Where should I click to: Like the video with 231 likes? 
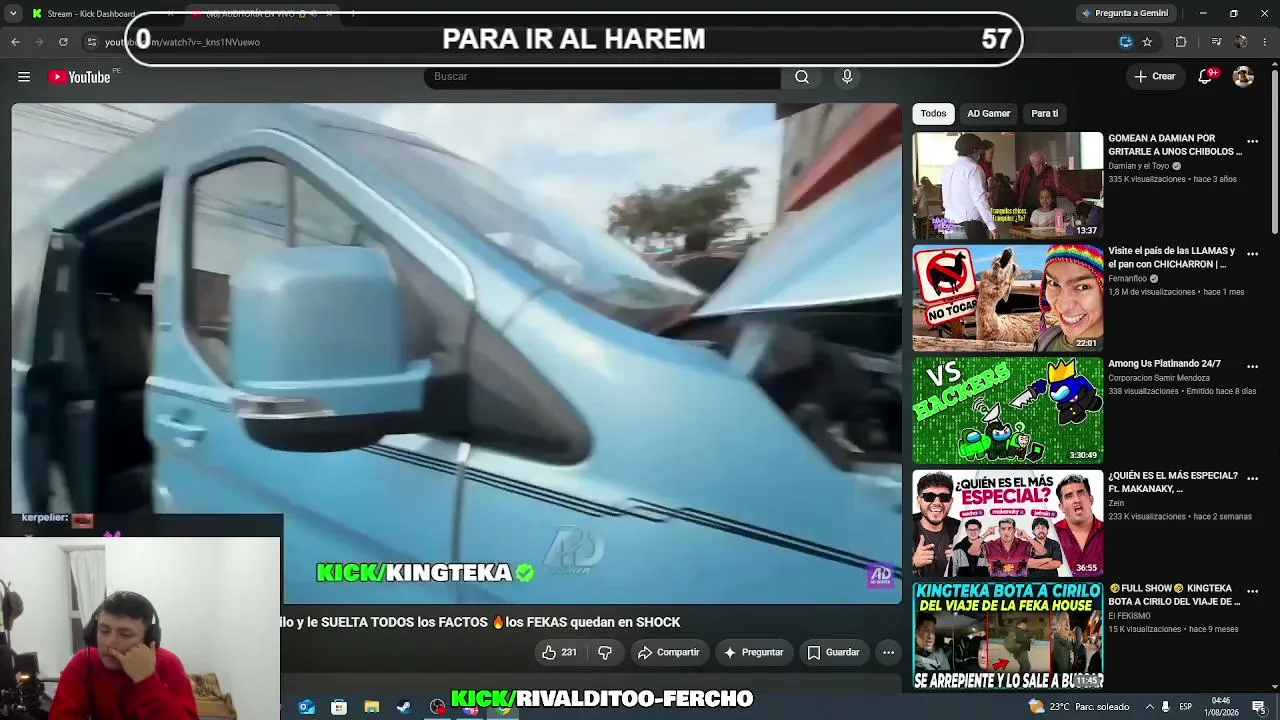click(x=558, y=652)
